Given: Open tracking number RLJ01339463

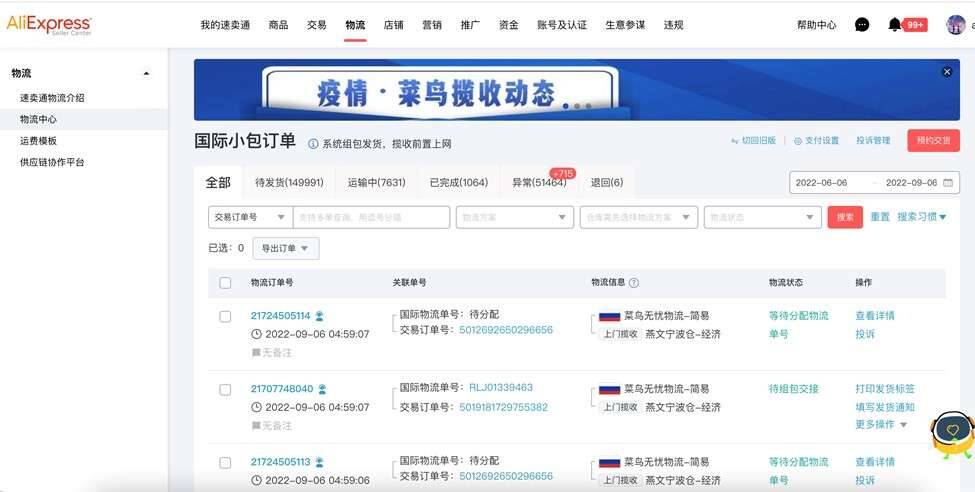Looking at the screenshot, I should click(501, 387).
